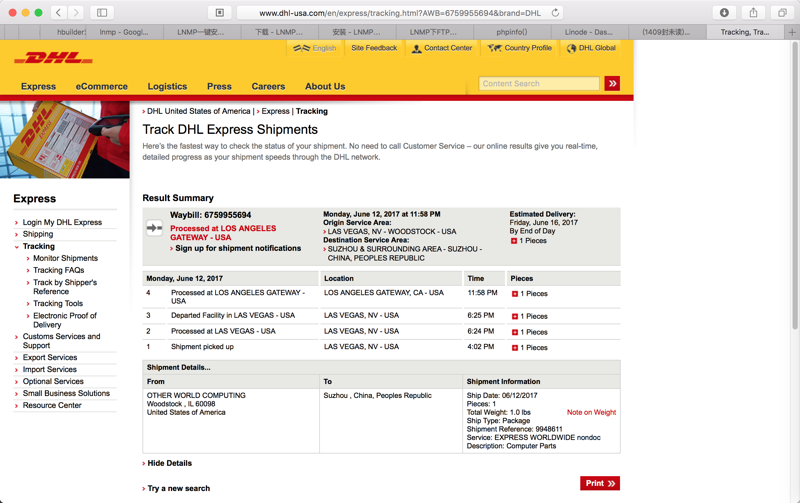The image size is (800, 503).
Task: Open Contact Center
Action: pos(442,48)
